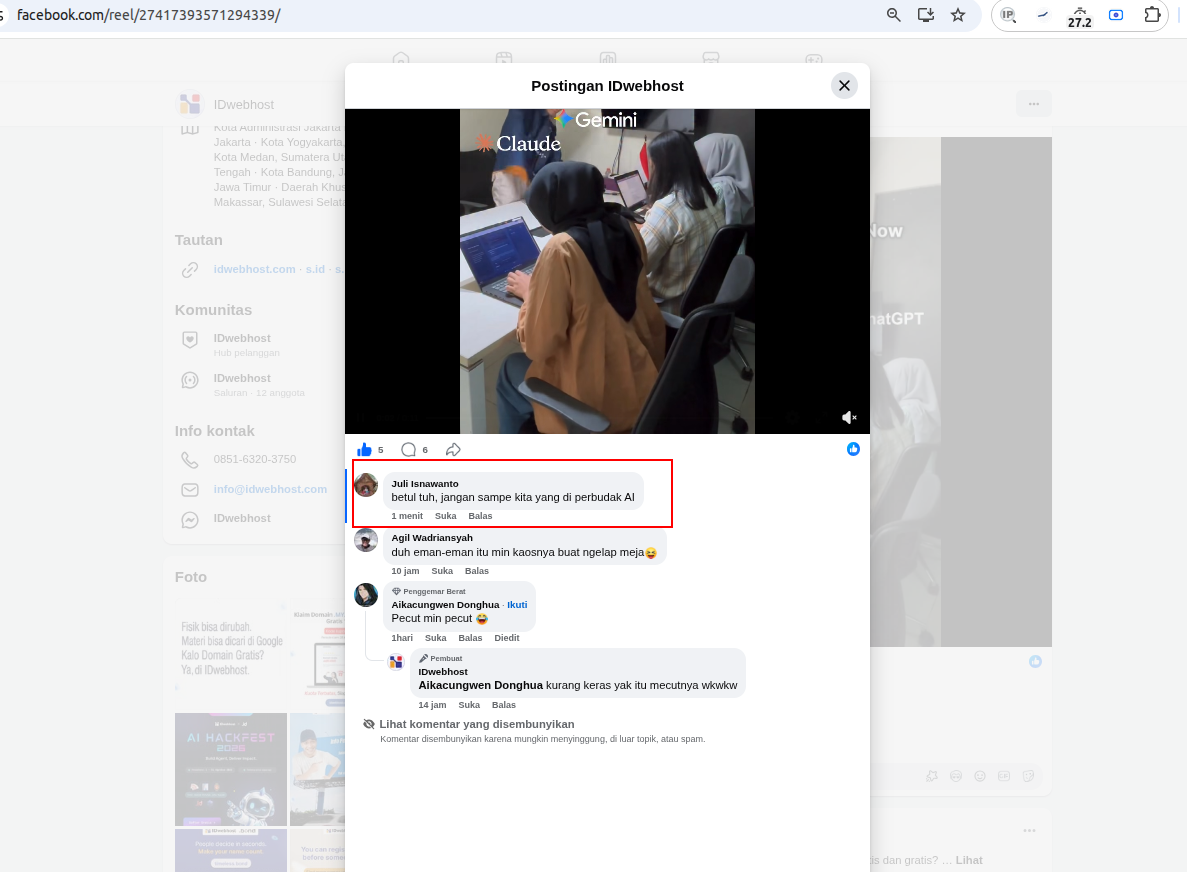Open the GIF icon in the comment box
Viewport: 1187px width, 872px height.
1004,776
